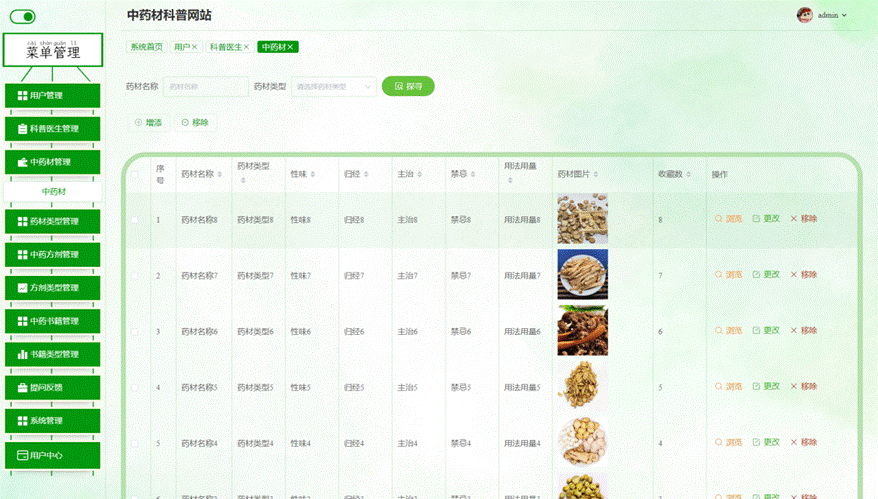Sort by 用法用量 column
878x499 pixels.
point(510,180)
